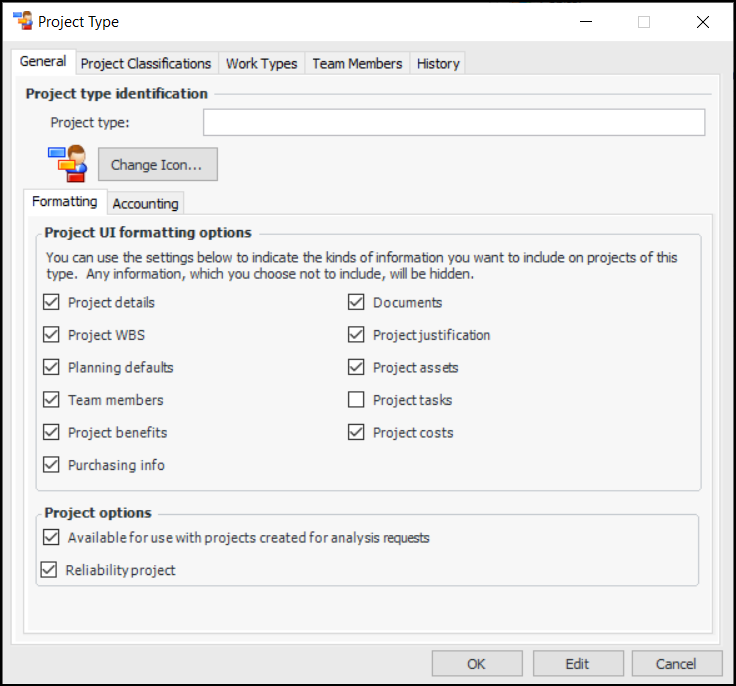Click the Project Type title bar icon
The image size is (736, 686).
pyautogui.click(x=22, y=21)
